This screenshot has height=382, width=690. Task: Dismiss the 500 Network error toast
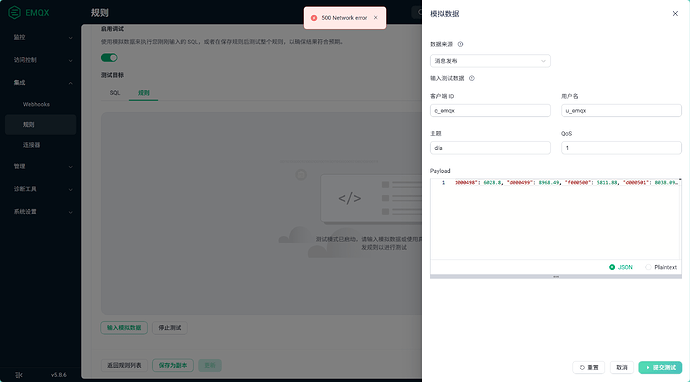coord(375,18)
